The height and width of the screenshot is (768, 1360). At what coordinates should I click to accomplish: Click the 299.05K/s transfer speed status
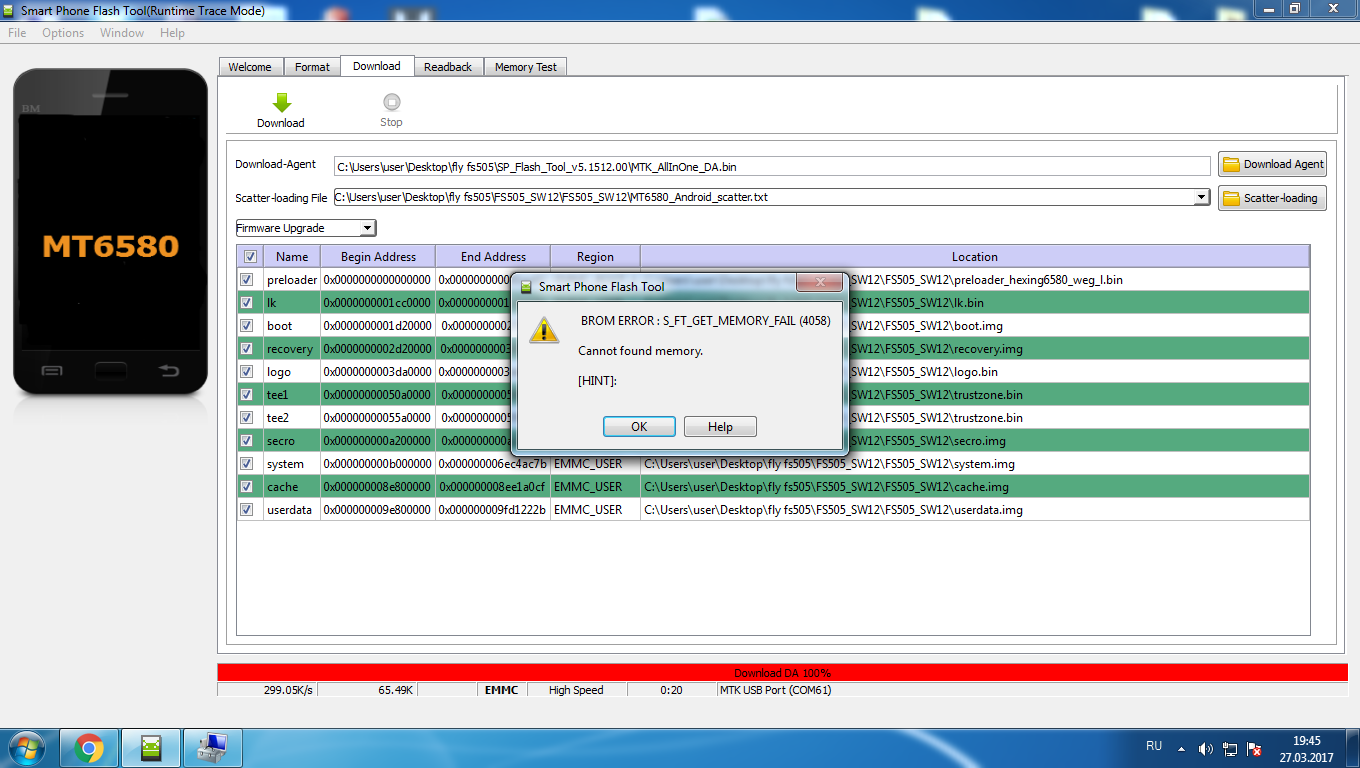(x=289, y=690)
